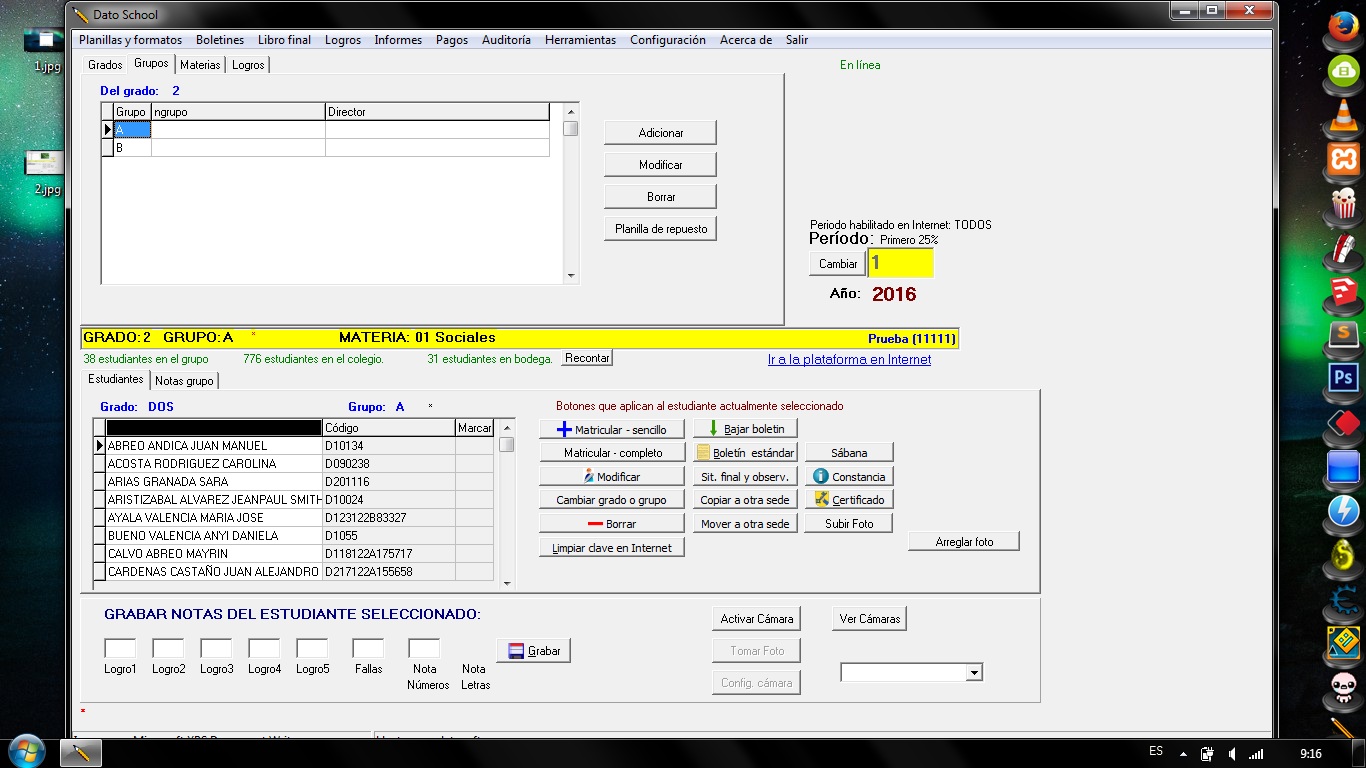Switch to the Notas grupo tab

tap(184, 381)
